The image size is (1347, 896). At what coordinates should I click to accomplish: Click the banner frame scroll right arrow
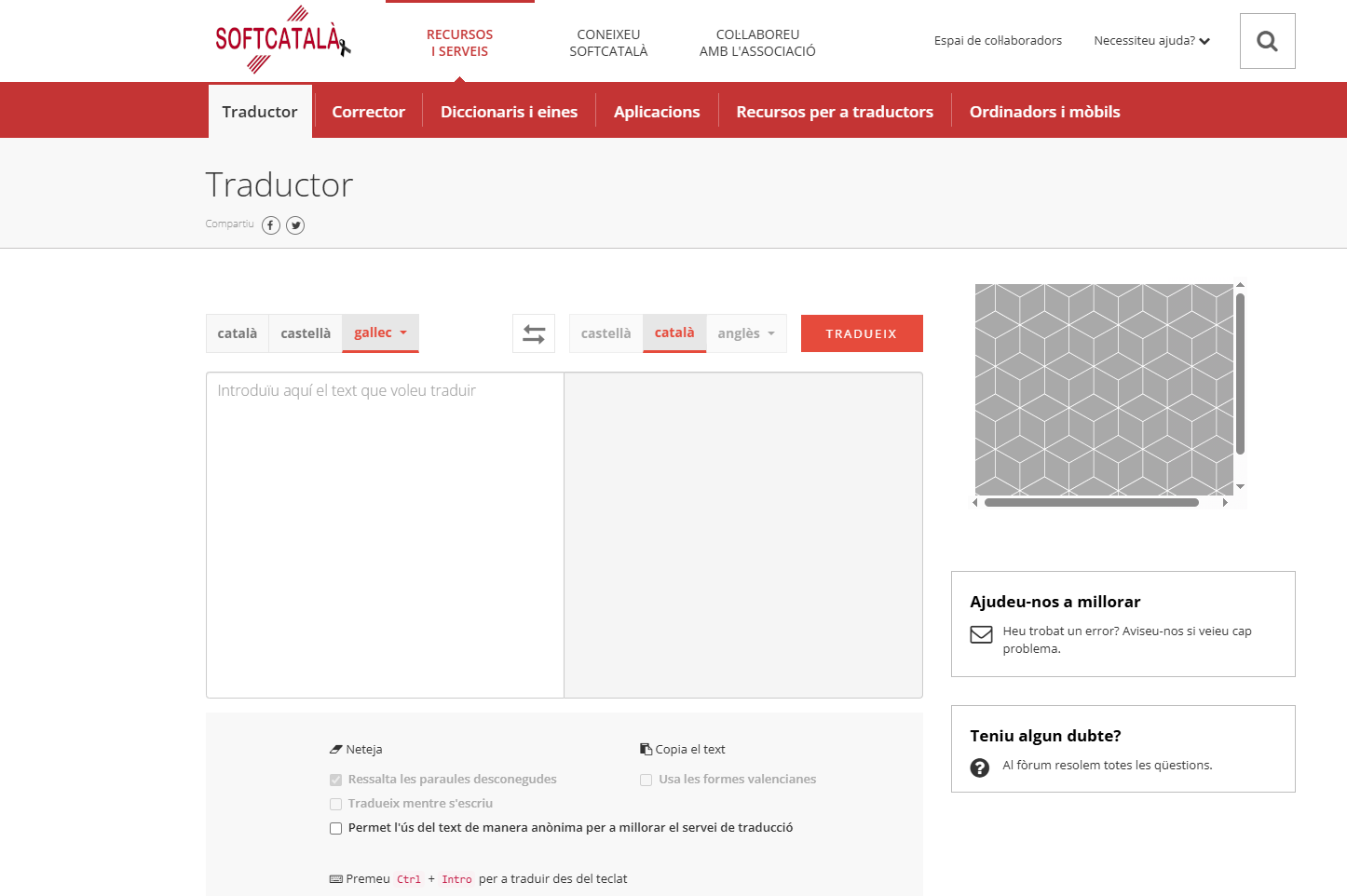[1225, 503]
